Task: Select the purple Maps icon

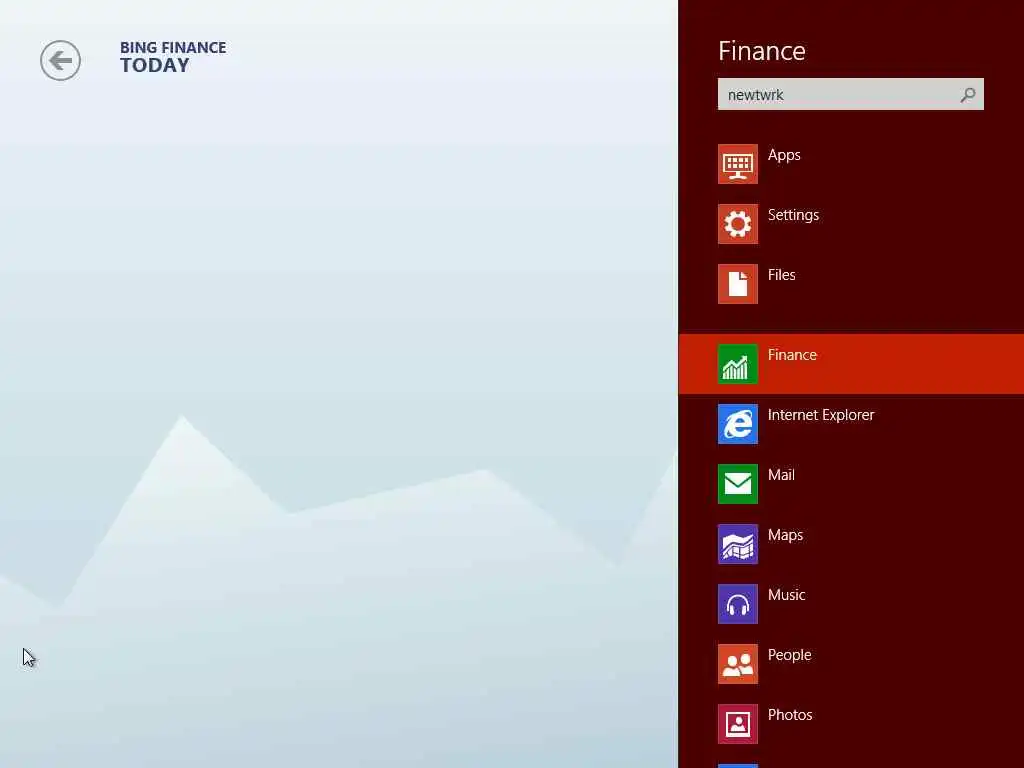Action: (738, 544)
